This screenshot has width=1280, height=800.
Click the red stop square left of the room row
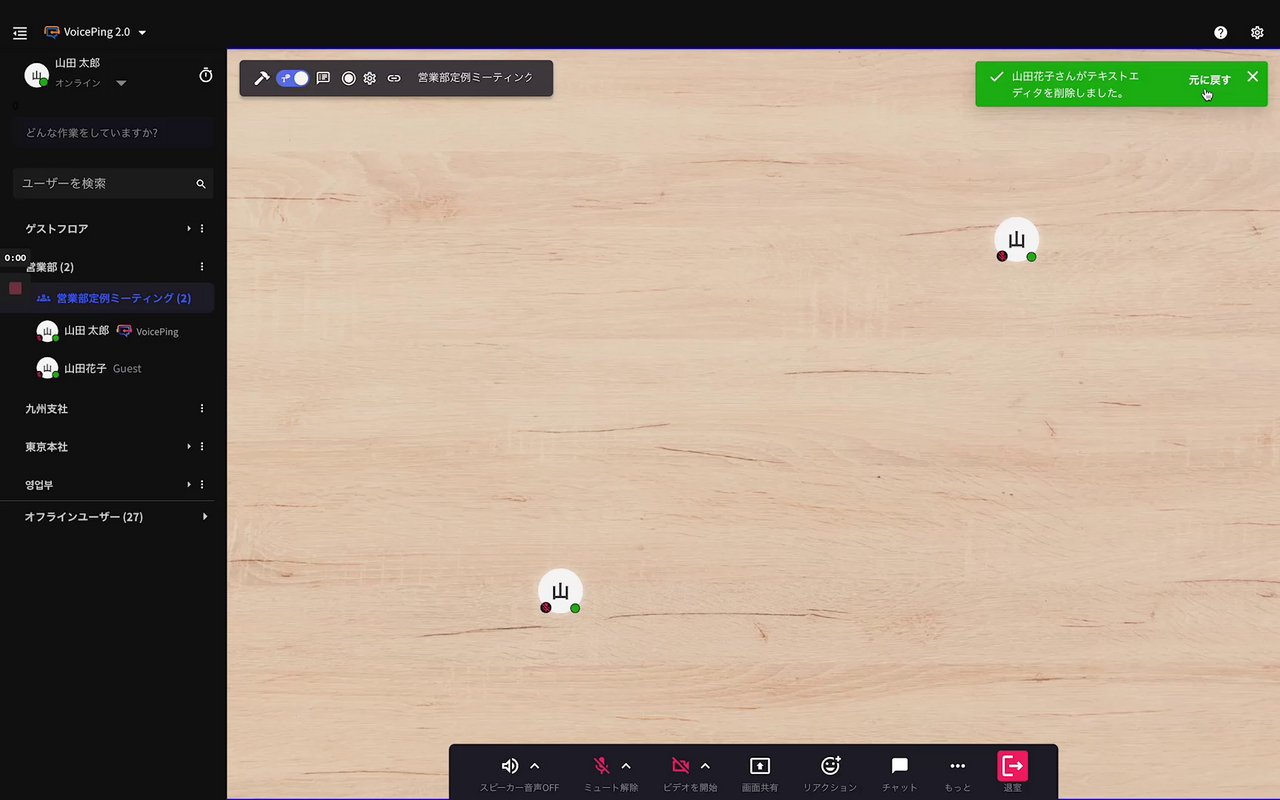(x=15, y=288)
